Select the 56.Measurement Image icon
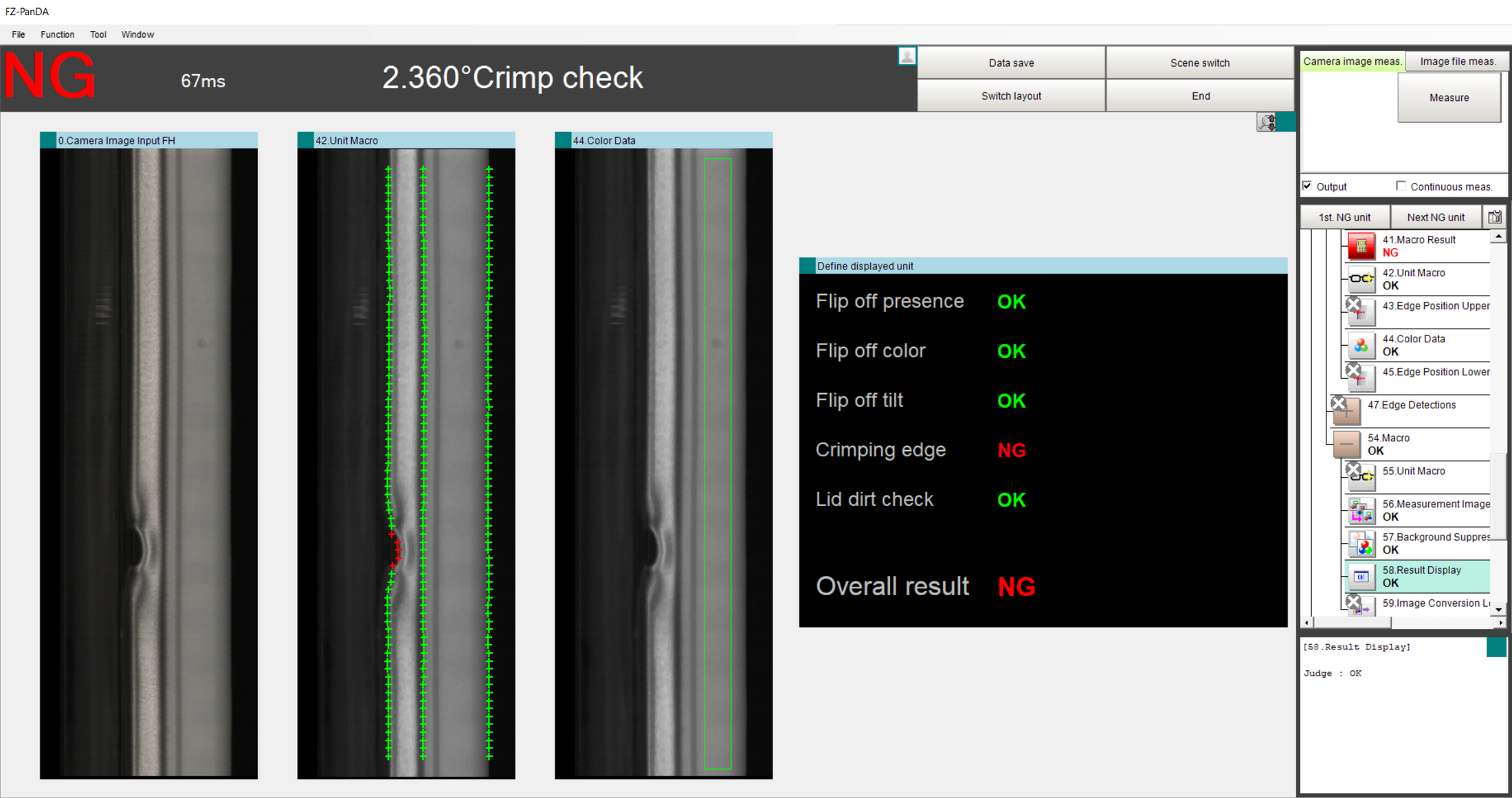1512x798 pixels. coord(1360,511)
